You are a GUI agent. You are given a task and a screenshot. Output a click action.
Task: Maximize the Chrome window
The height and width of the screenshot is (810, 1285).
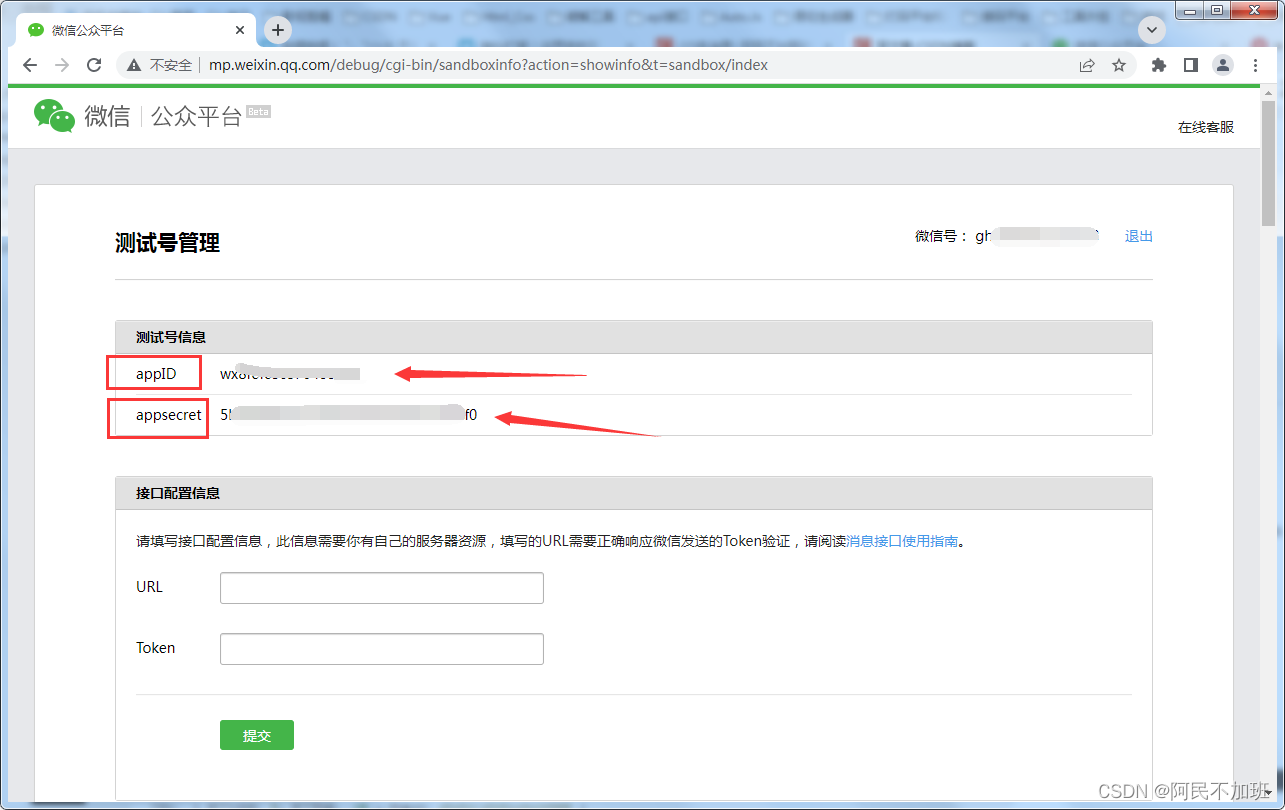1216,9
